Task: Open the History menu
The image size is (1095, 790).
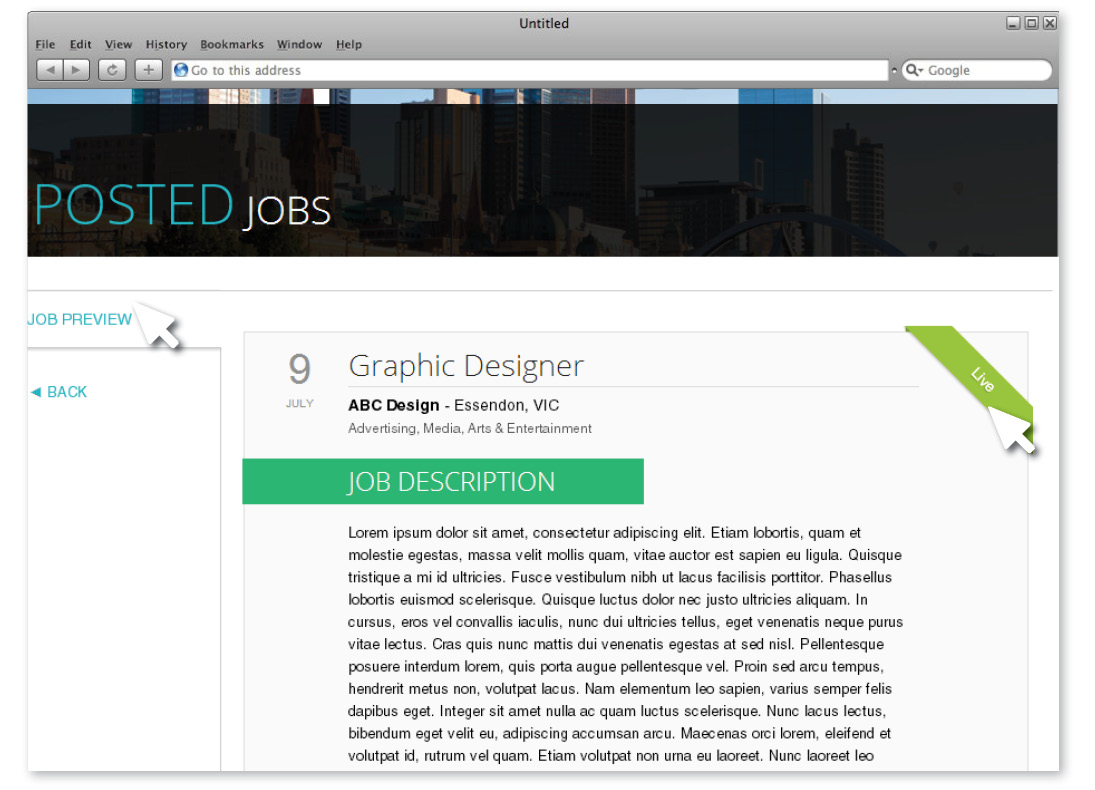Action: click(x=166, y=44)
